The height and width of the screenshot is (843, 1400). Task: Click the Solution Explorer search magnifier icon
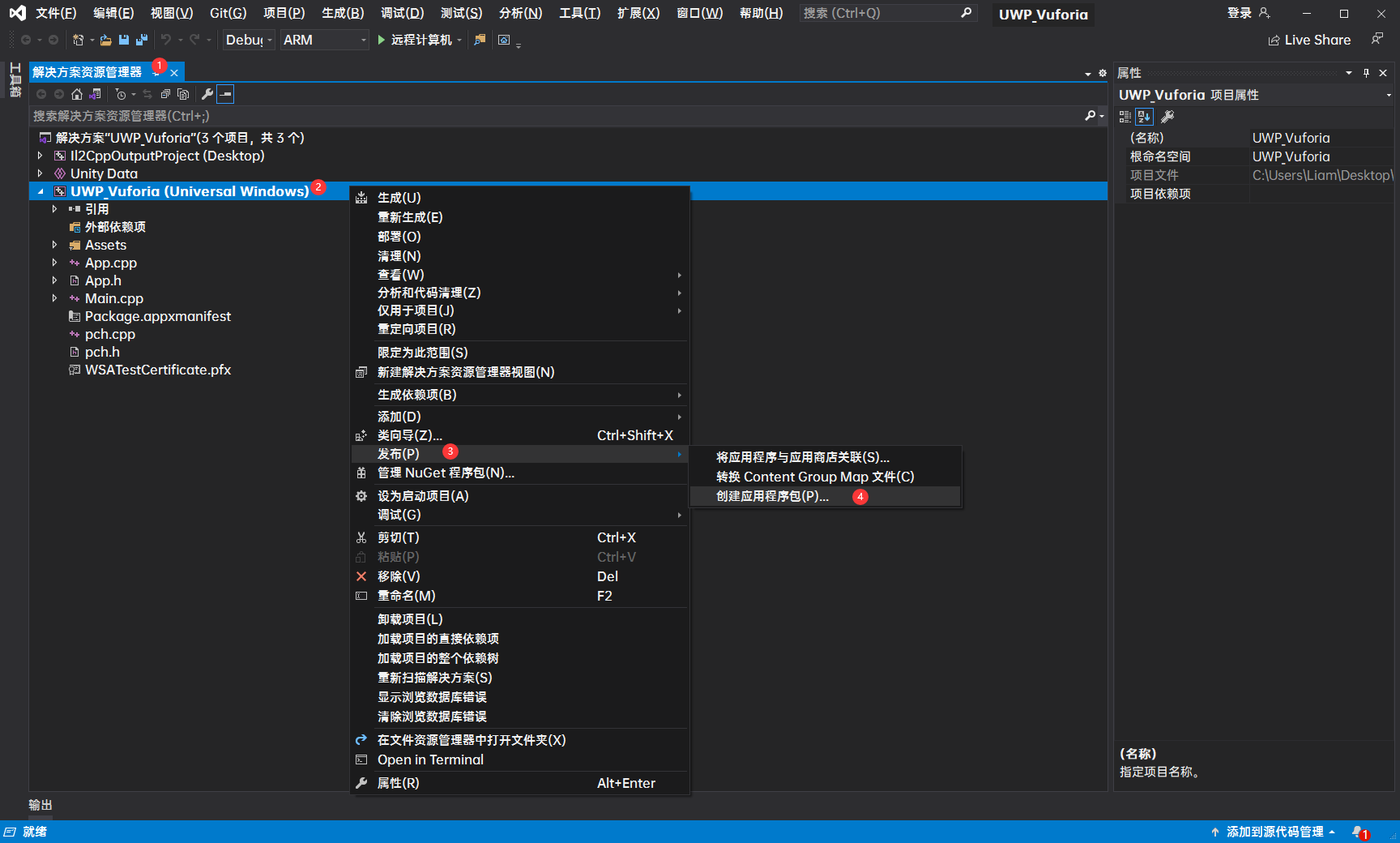pyautogui.click(x=1091, y=116)
